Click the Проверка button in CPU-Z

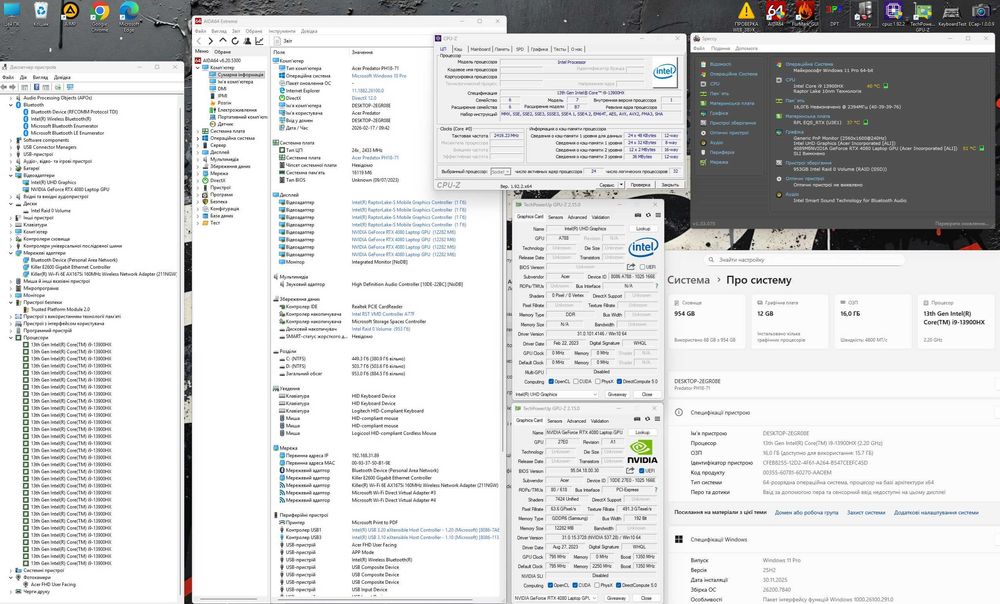(640, 185)
